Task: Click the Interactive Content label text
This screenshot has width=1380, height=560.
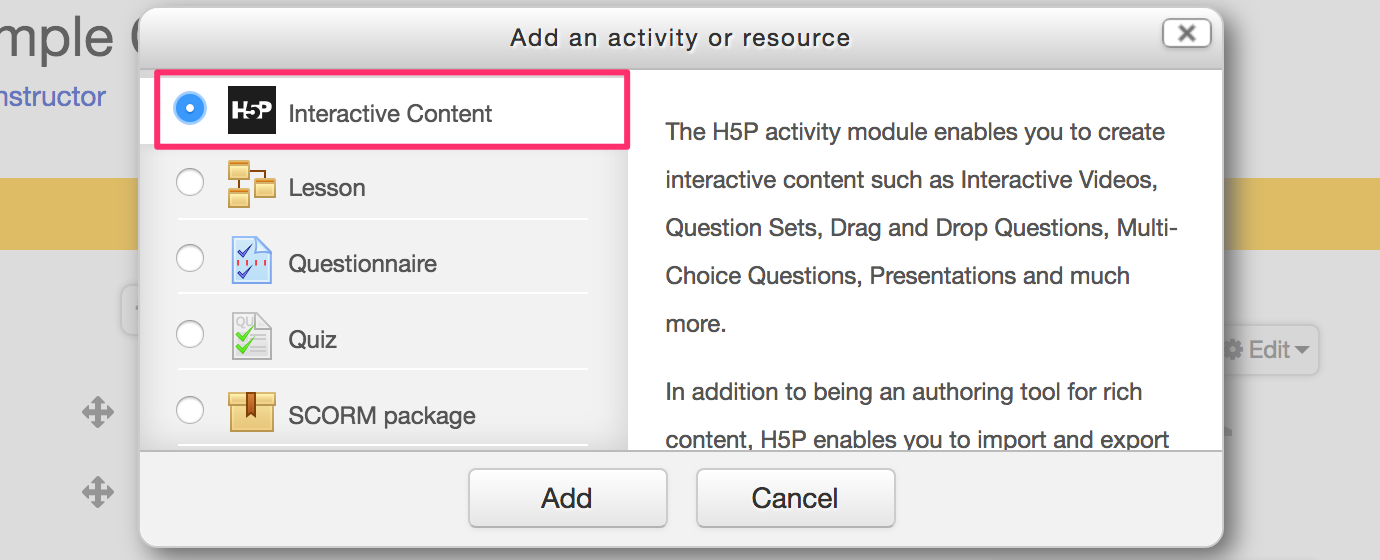Action: pyautogui.click(x=390, y=114)
